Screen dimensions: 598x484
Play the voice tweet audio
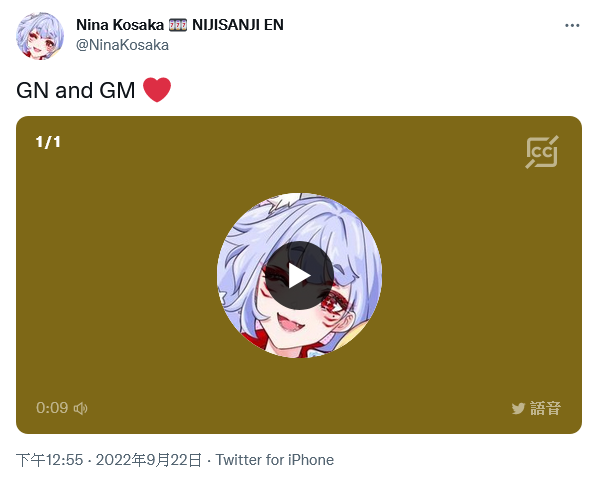point(299,275)
